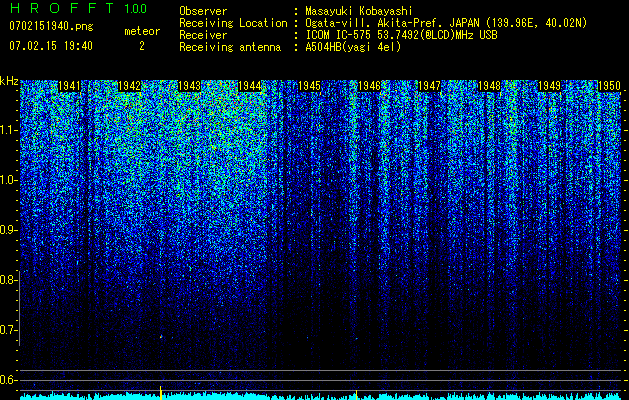Click the meteor count value 2
The width and height of the screenshot is (629, 400).
[142, 46]
